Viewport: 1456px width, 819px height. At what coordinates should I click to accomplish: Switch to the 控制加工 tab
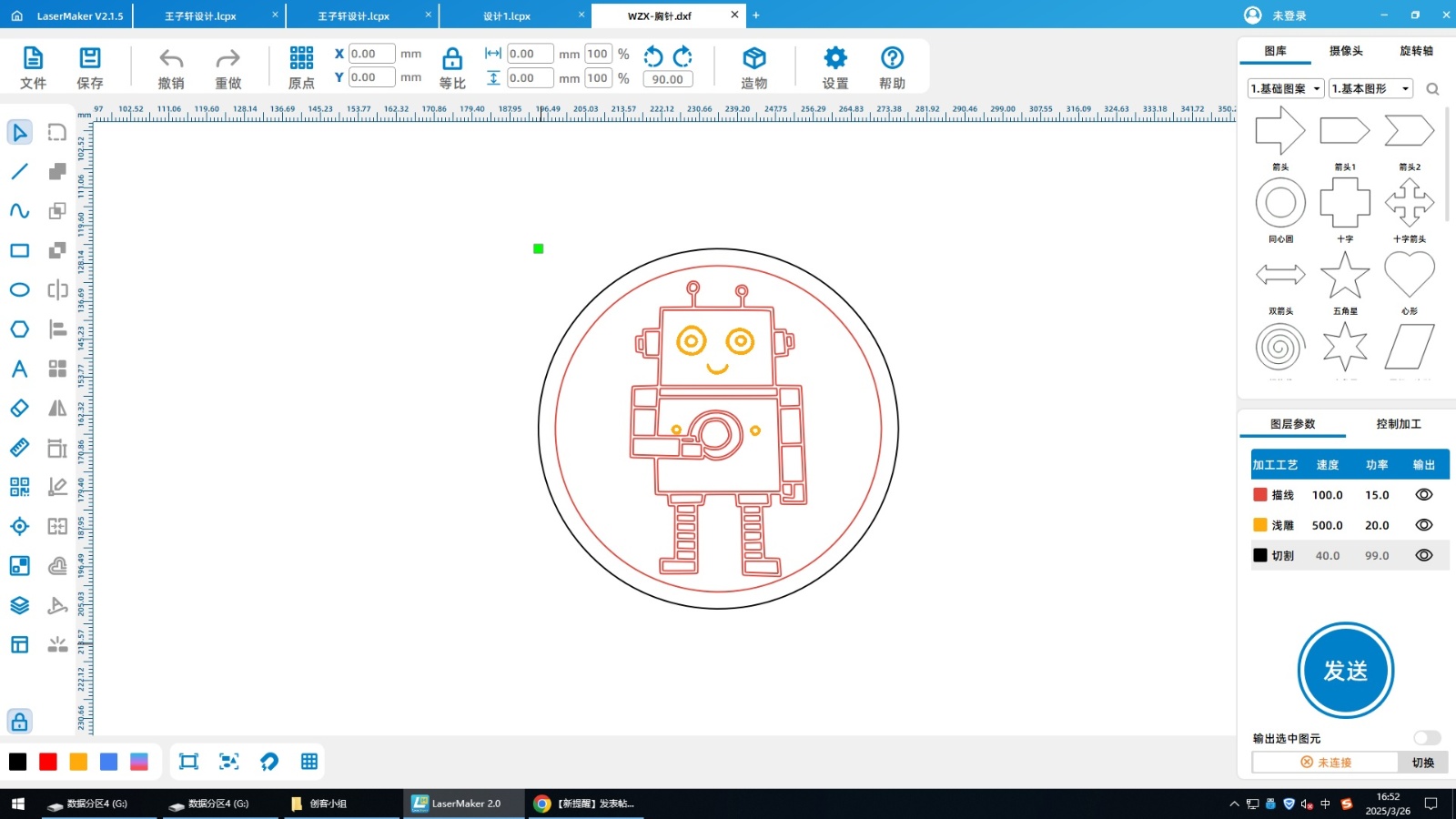(x=1398, y=424)
